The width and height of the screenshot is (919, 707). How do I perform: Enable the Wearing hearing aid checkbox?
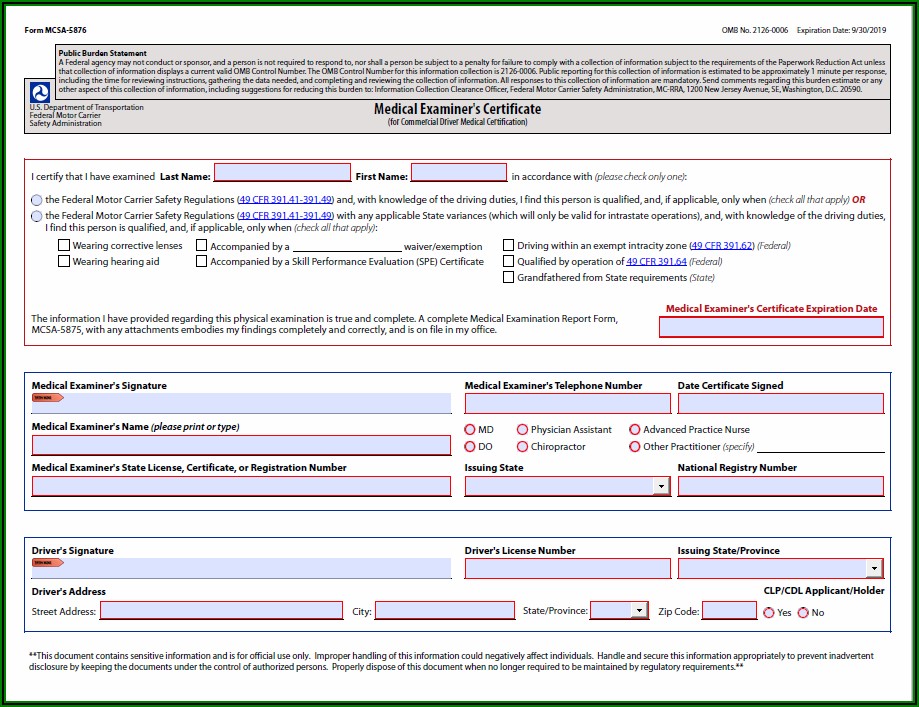pyautogui.click(x=64, y=261)
